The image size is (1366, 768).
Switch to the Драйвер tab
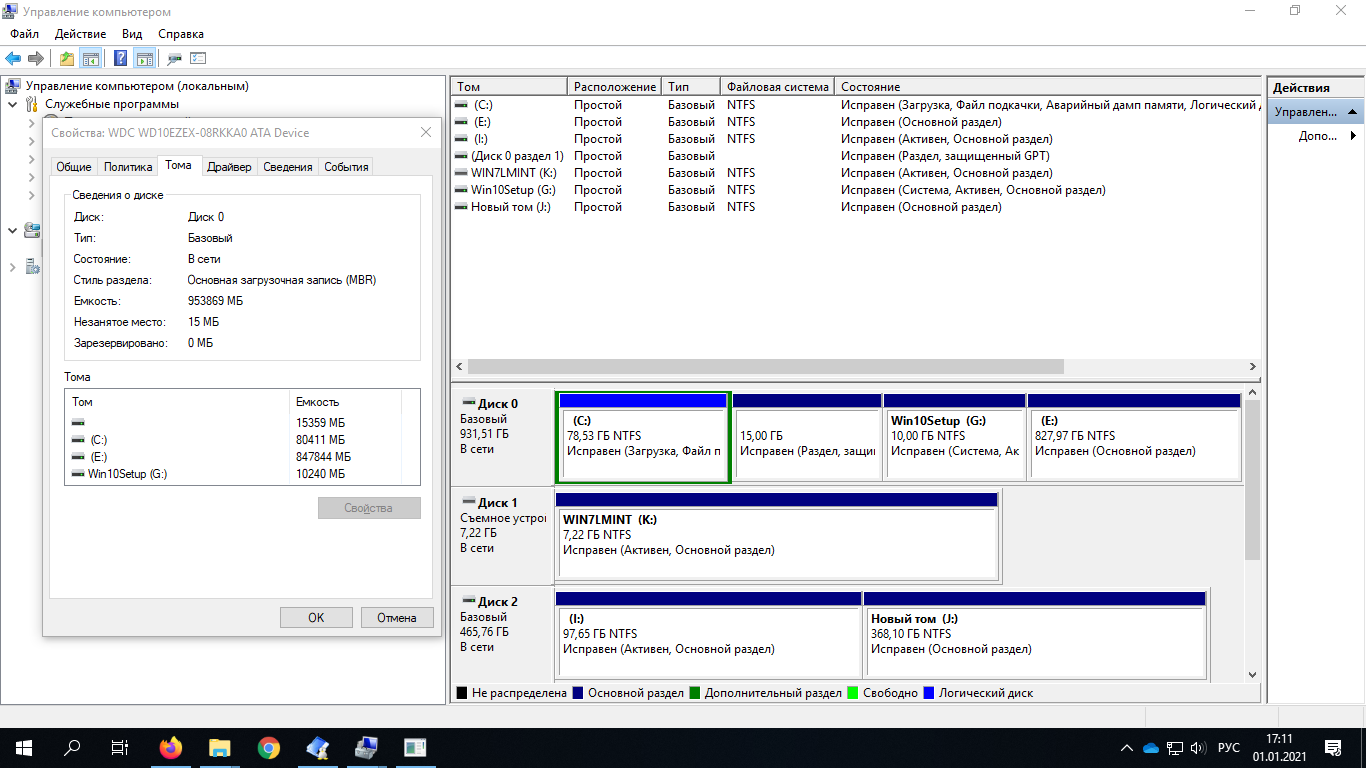(x=229, y=167)
